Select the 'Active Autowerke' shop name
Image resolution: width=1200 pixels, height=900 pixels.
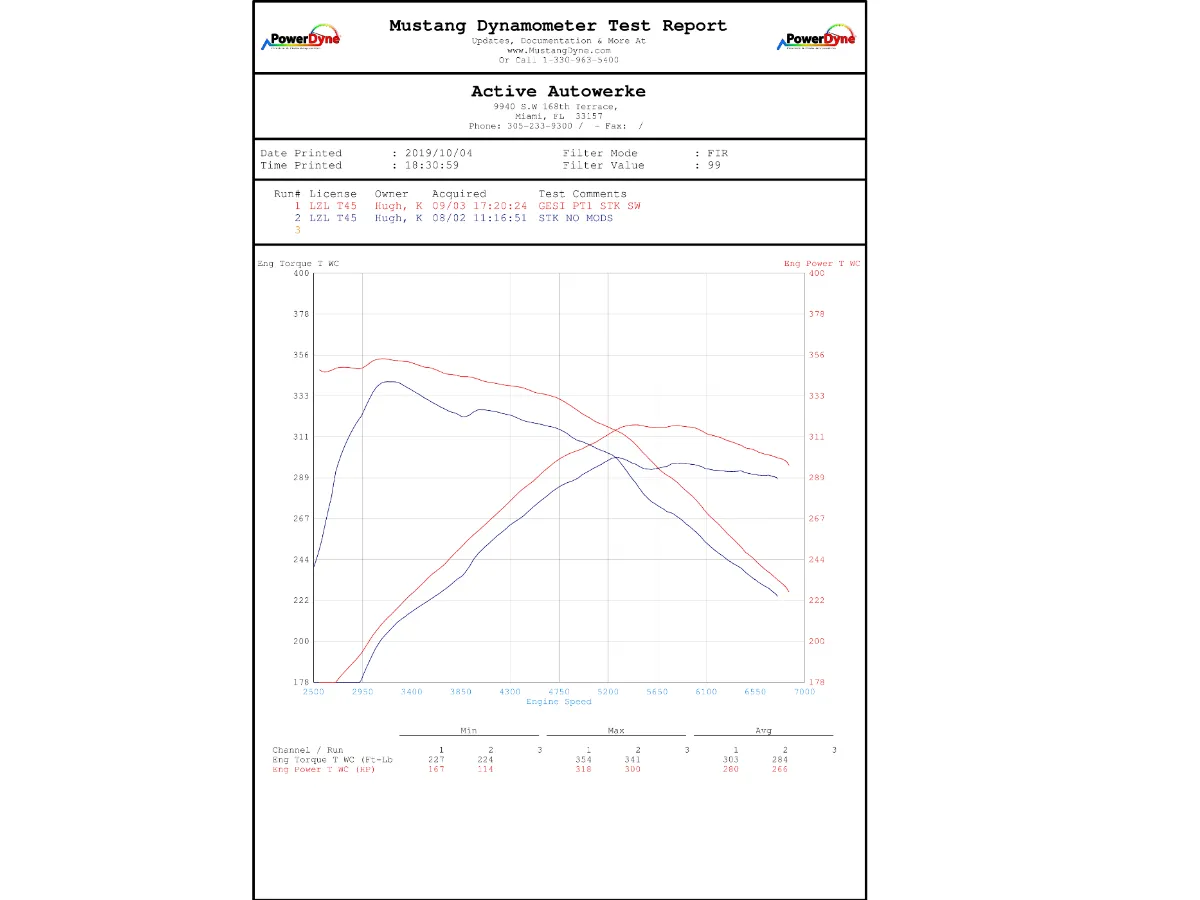click(x=558, y=91)
